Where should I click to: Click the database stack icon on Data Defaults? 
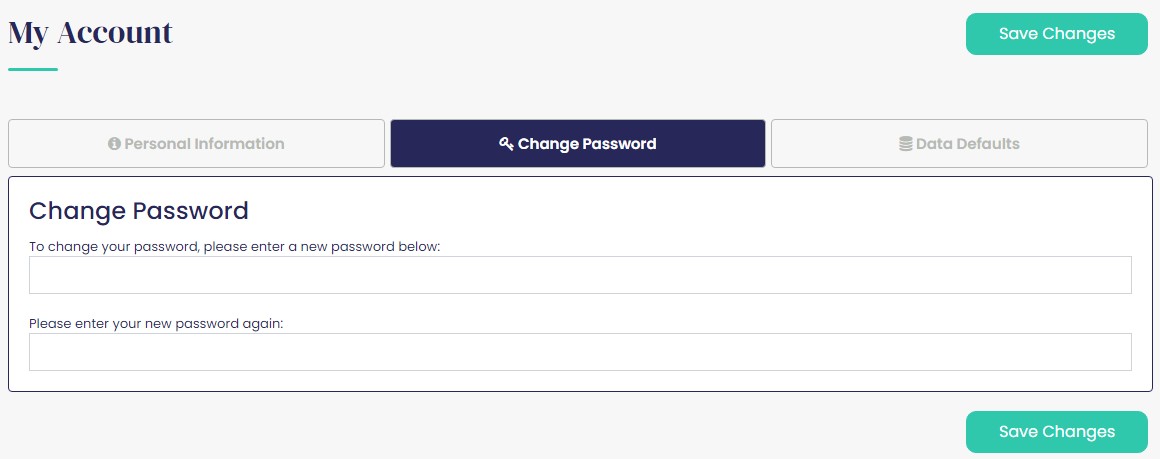[906, 144]
